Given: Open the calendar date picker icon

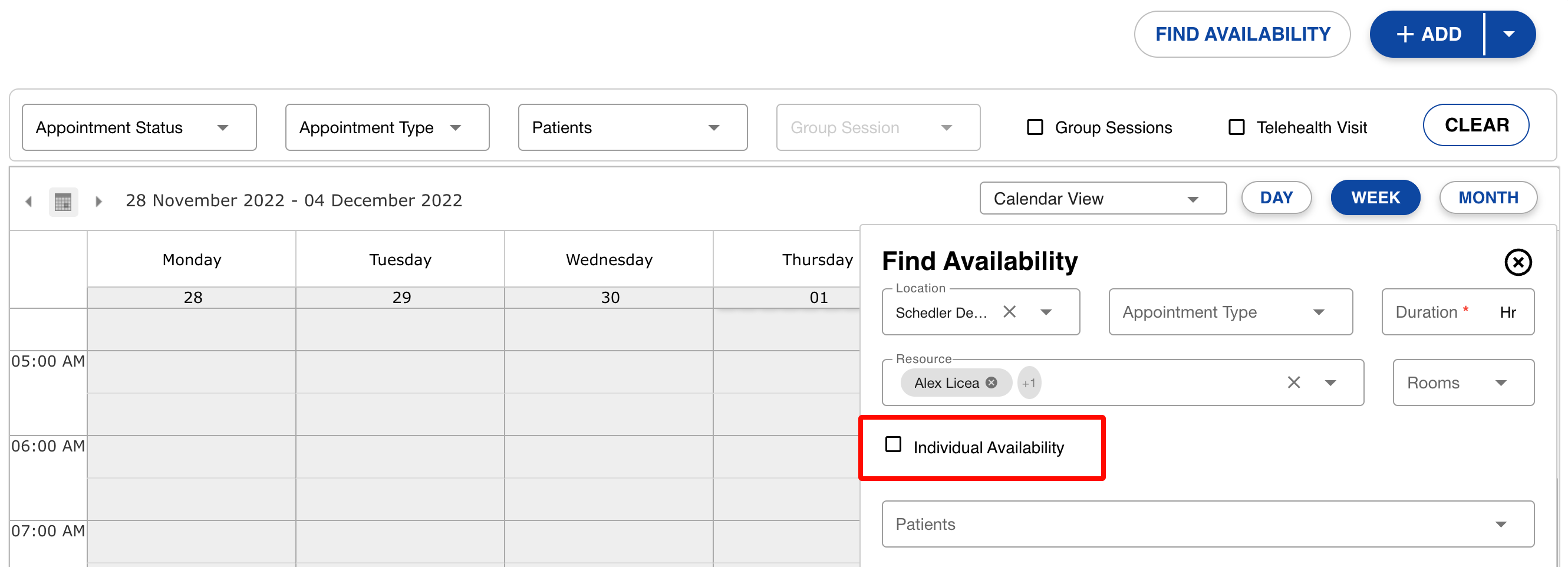Looking at the screenshot, I should pos(63,202).
